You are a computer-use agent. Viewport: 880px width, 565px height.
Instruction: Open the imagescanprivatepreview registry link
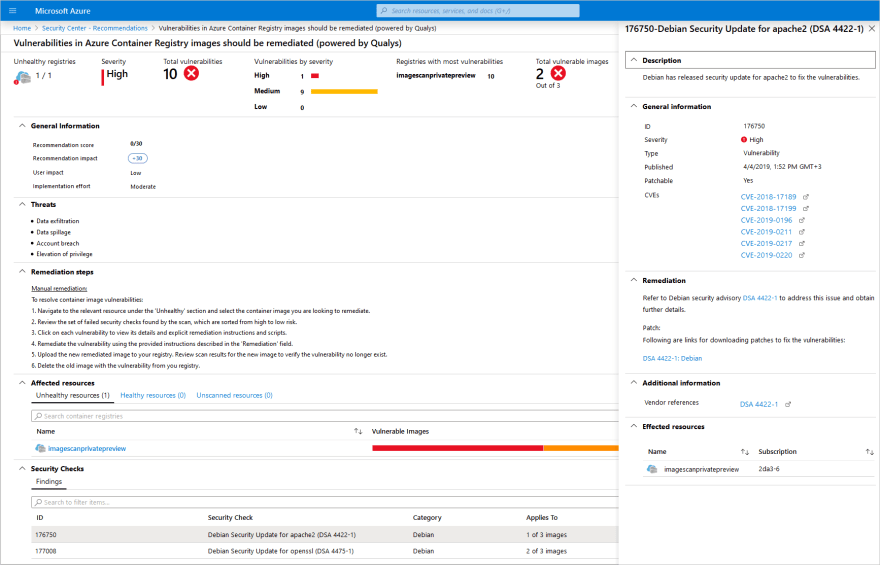point(87,449)
